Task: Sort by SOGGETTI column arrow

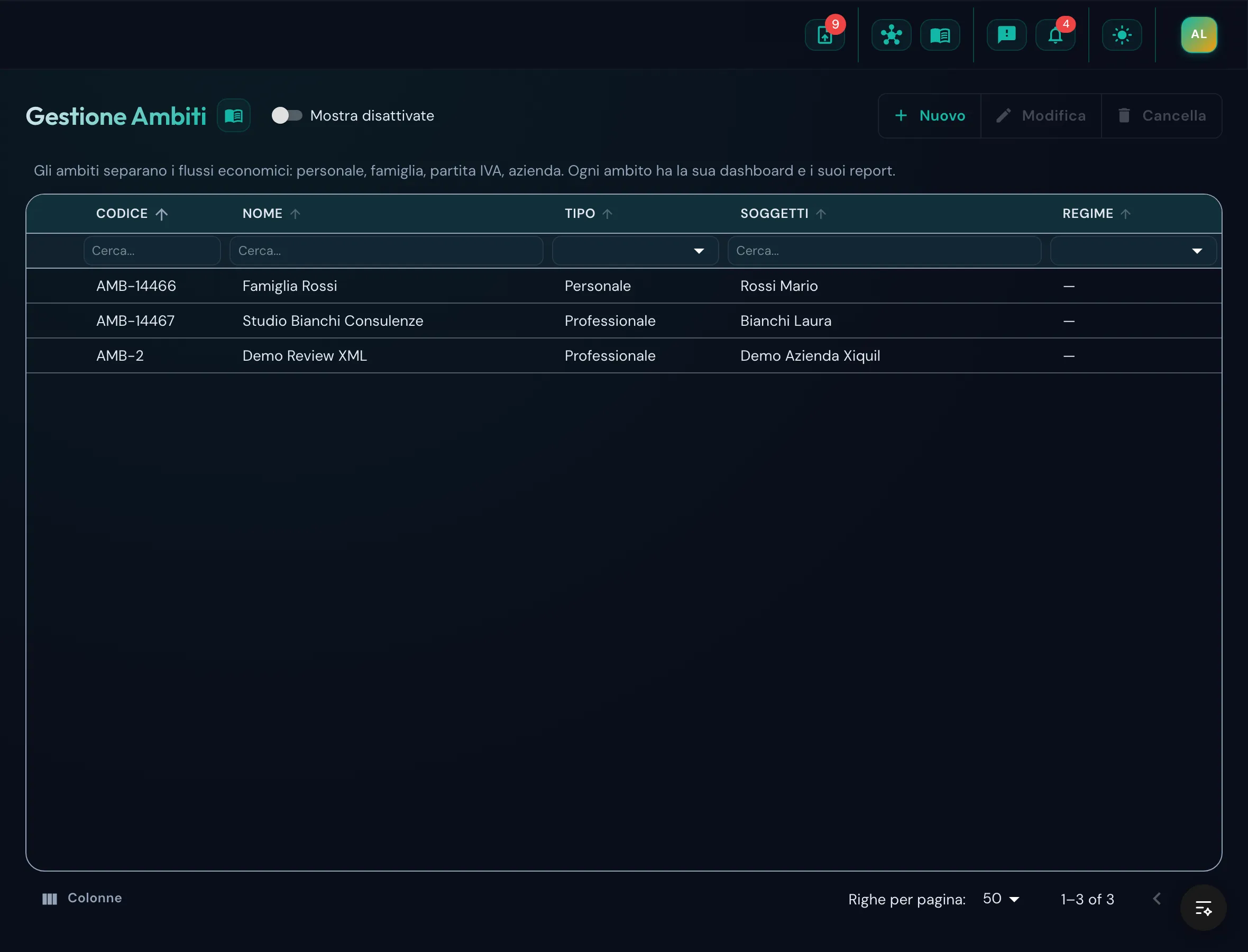Action: (821, 214)
